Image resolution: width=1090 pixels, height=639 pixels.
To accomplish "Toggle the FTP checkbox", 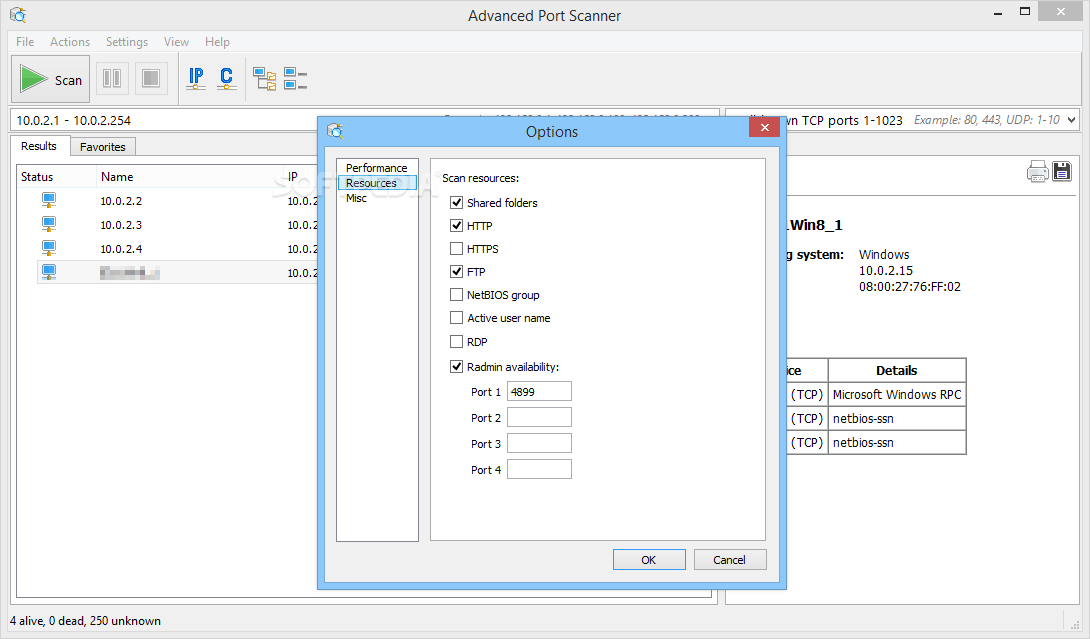I will click(457, 271).
